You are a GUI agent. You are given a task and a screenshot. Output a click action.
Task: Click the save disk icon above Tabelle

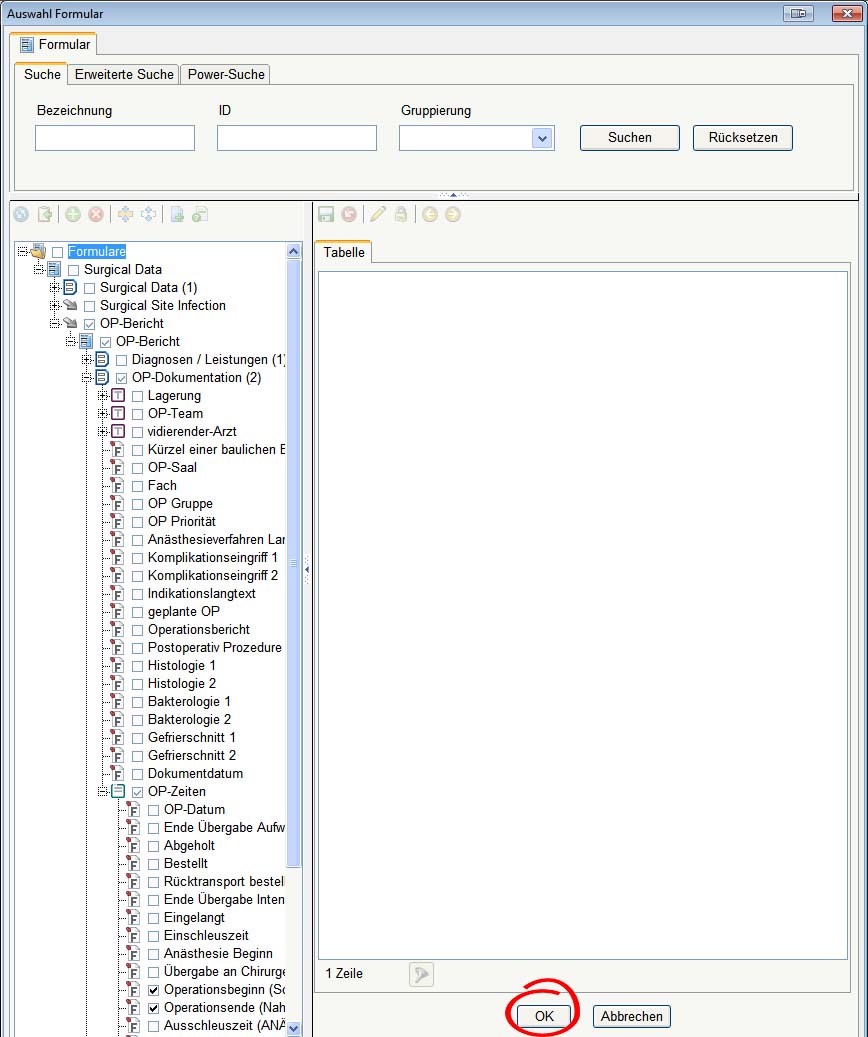coord(326,214)
